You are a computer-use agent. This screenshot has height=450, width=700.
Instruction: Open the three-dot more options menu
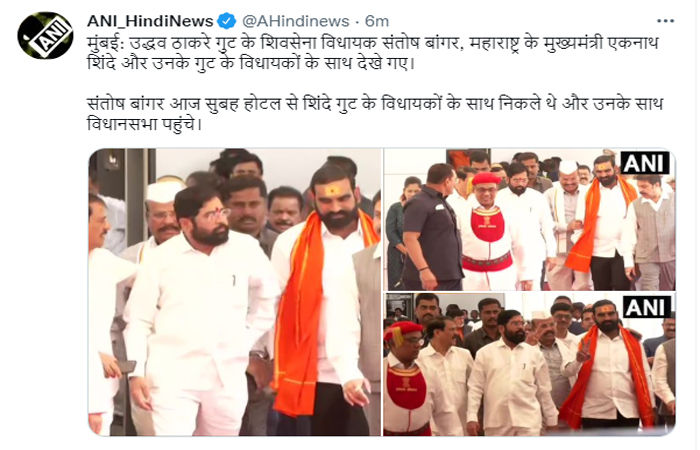pyautogui.click(x=665, y=21)
